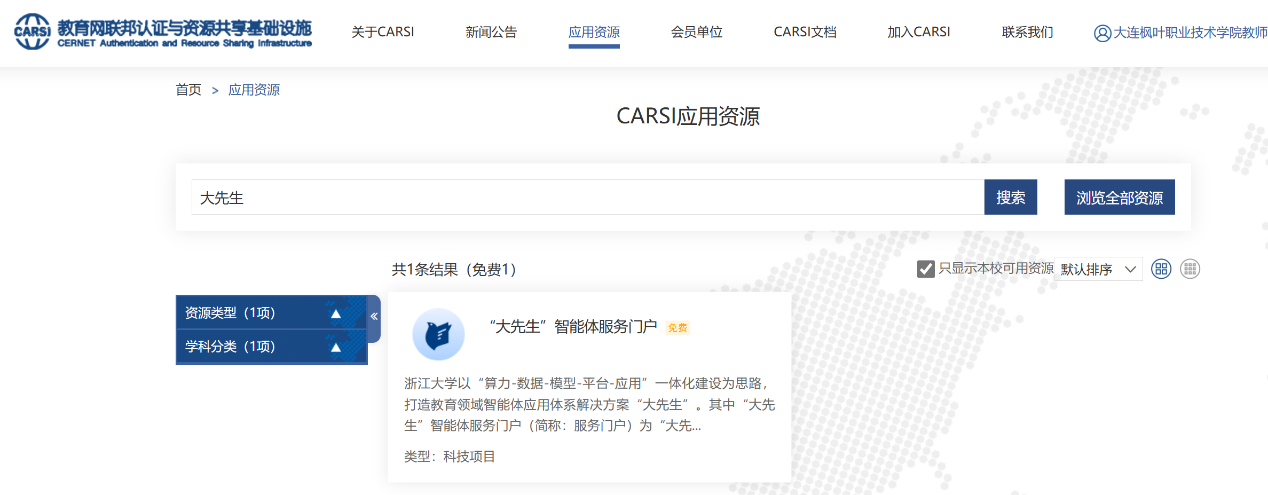
Task: Expand the 学科分类 filter section
Action: tap(336, 347)
